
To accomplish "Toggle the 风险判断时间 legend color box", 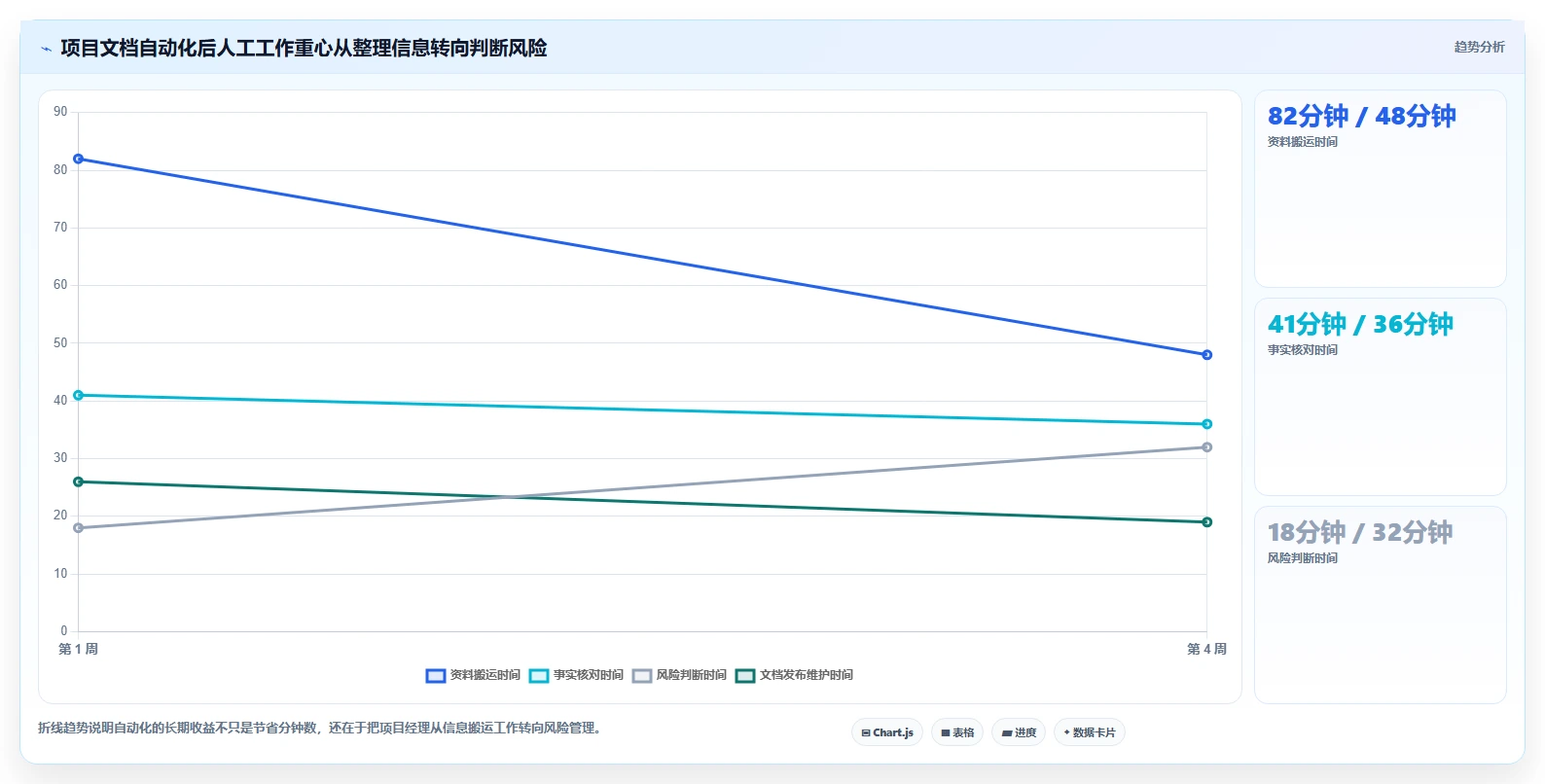I will 642,676.
